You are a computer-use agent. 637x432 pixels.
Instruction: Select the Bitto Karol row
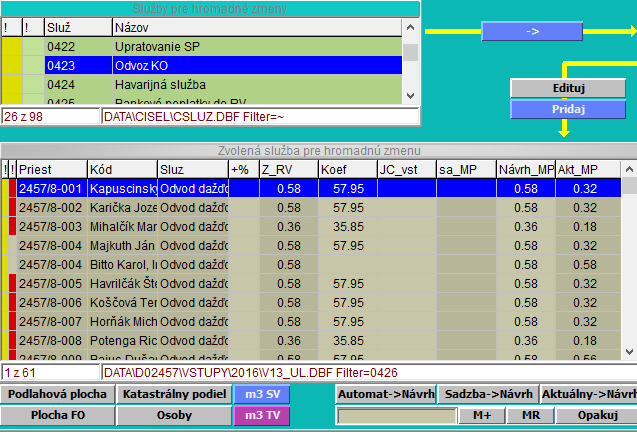(311, 265)
